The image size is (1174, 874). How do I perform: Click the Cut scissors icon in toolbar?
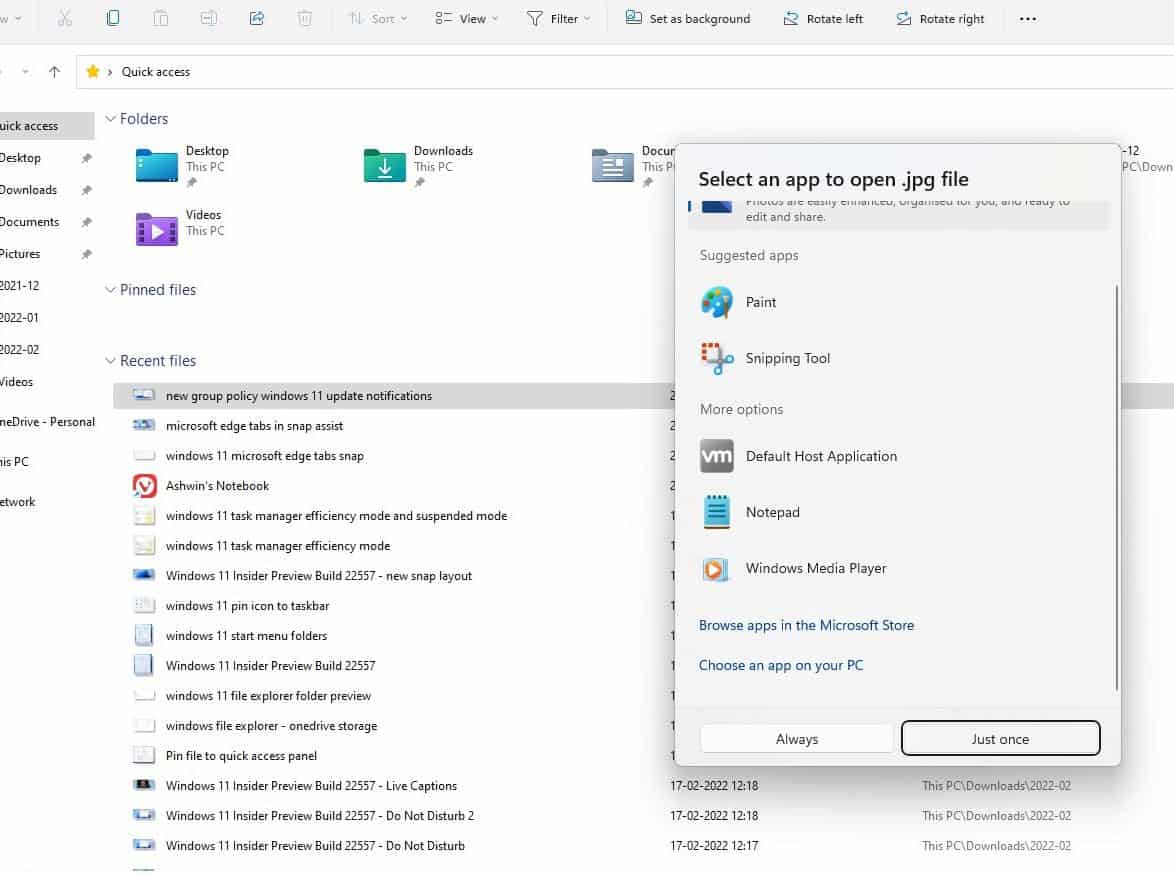click(x=64, y=18)
